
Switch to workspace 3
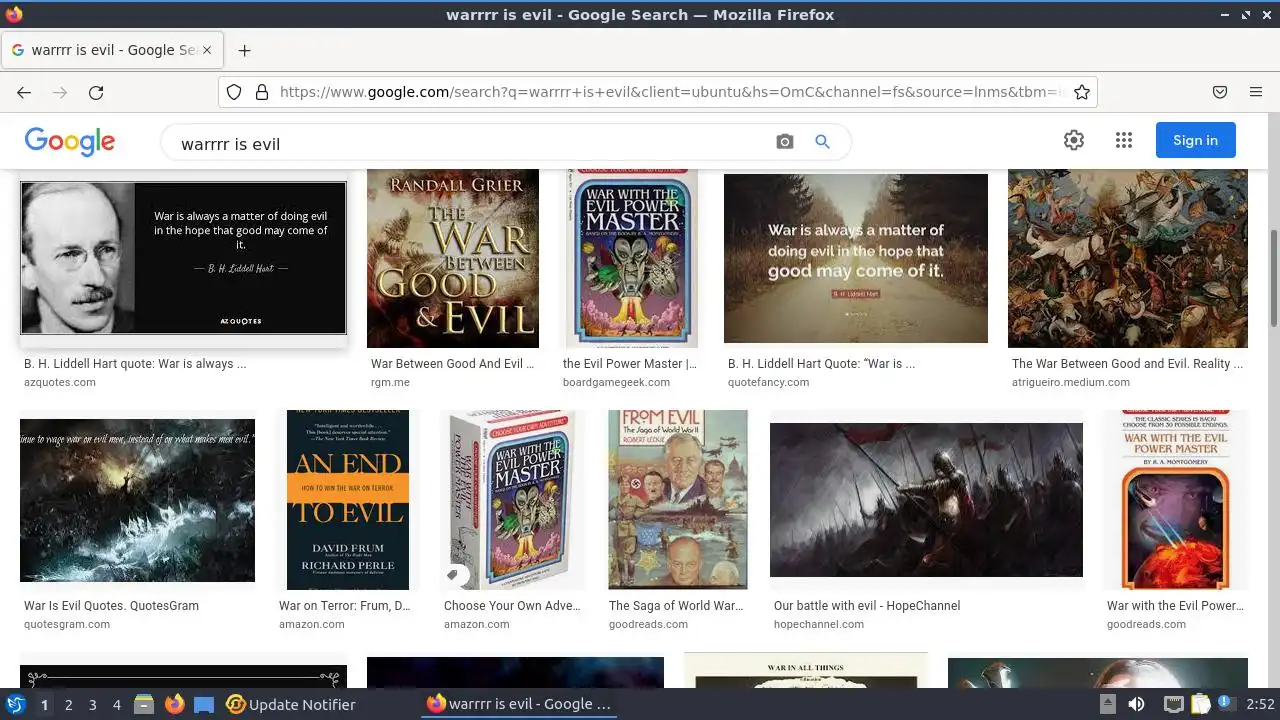pos(92,704)
